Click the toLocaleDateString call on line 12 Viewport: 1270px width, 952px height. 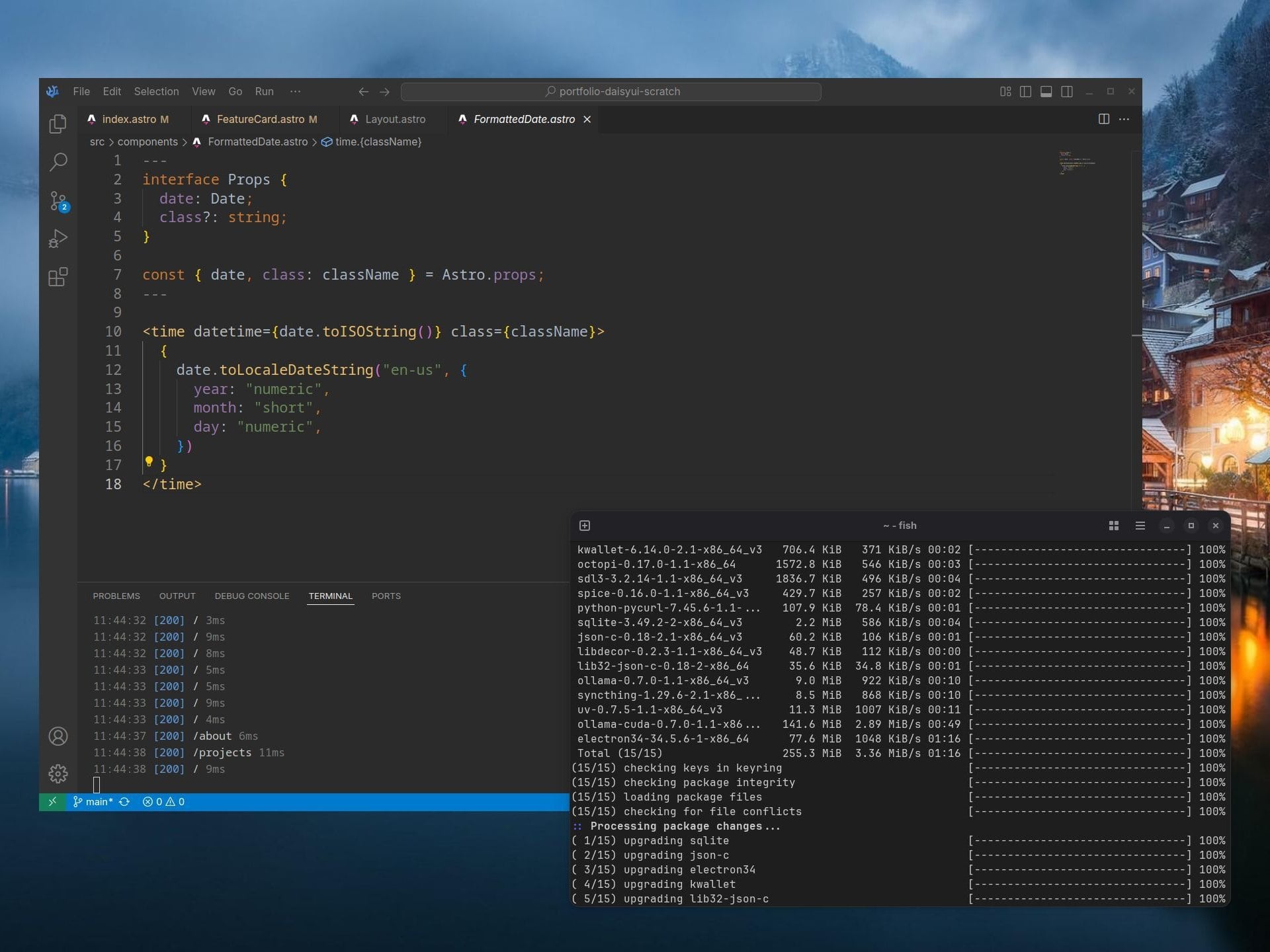[x=296, y=370]
